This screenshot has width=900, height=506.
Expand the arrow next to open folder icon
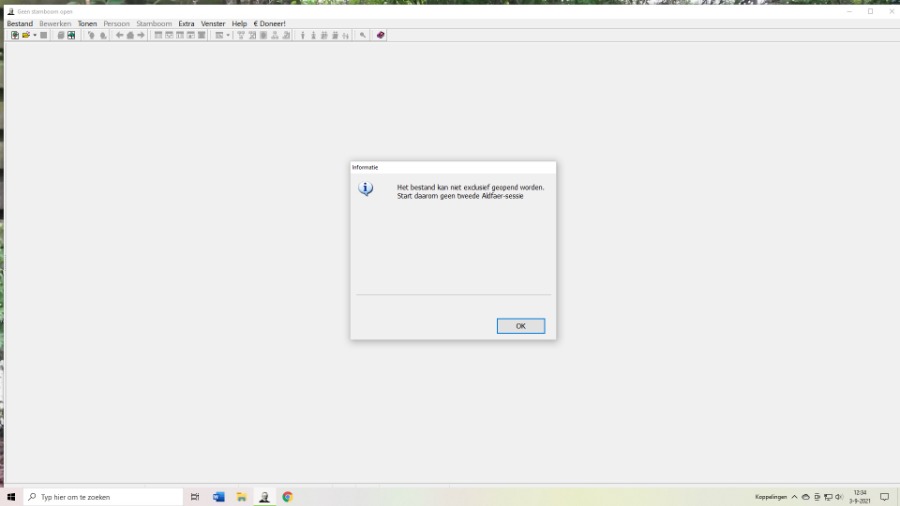(x=35, y=35)
